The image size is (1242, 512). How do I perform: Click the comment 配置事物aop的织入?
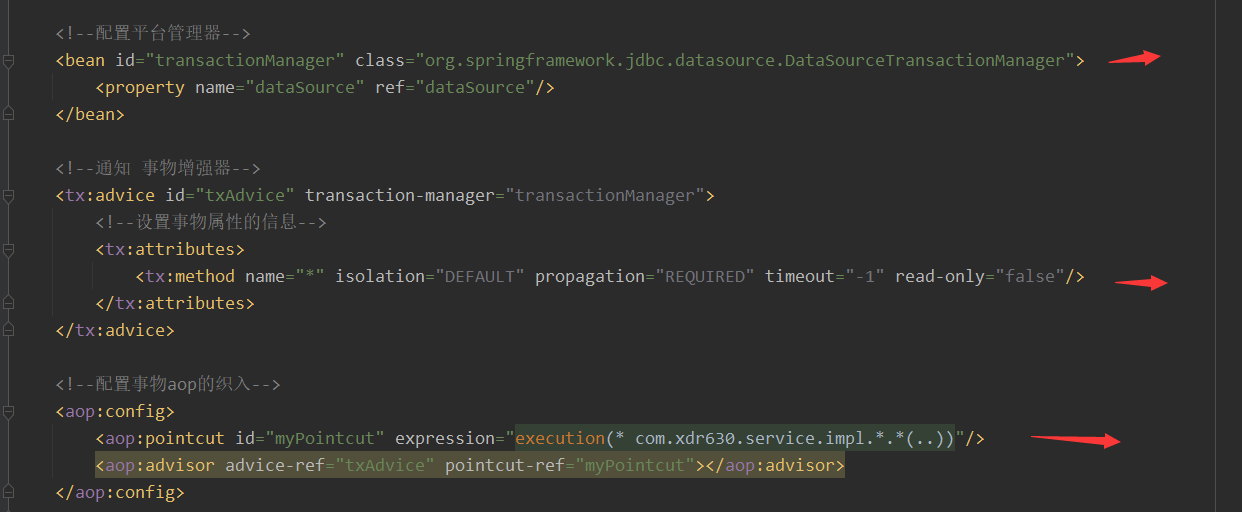tap(168, 385)
